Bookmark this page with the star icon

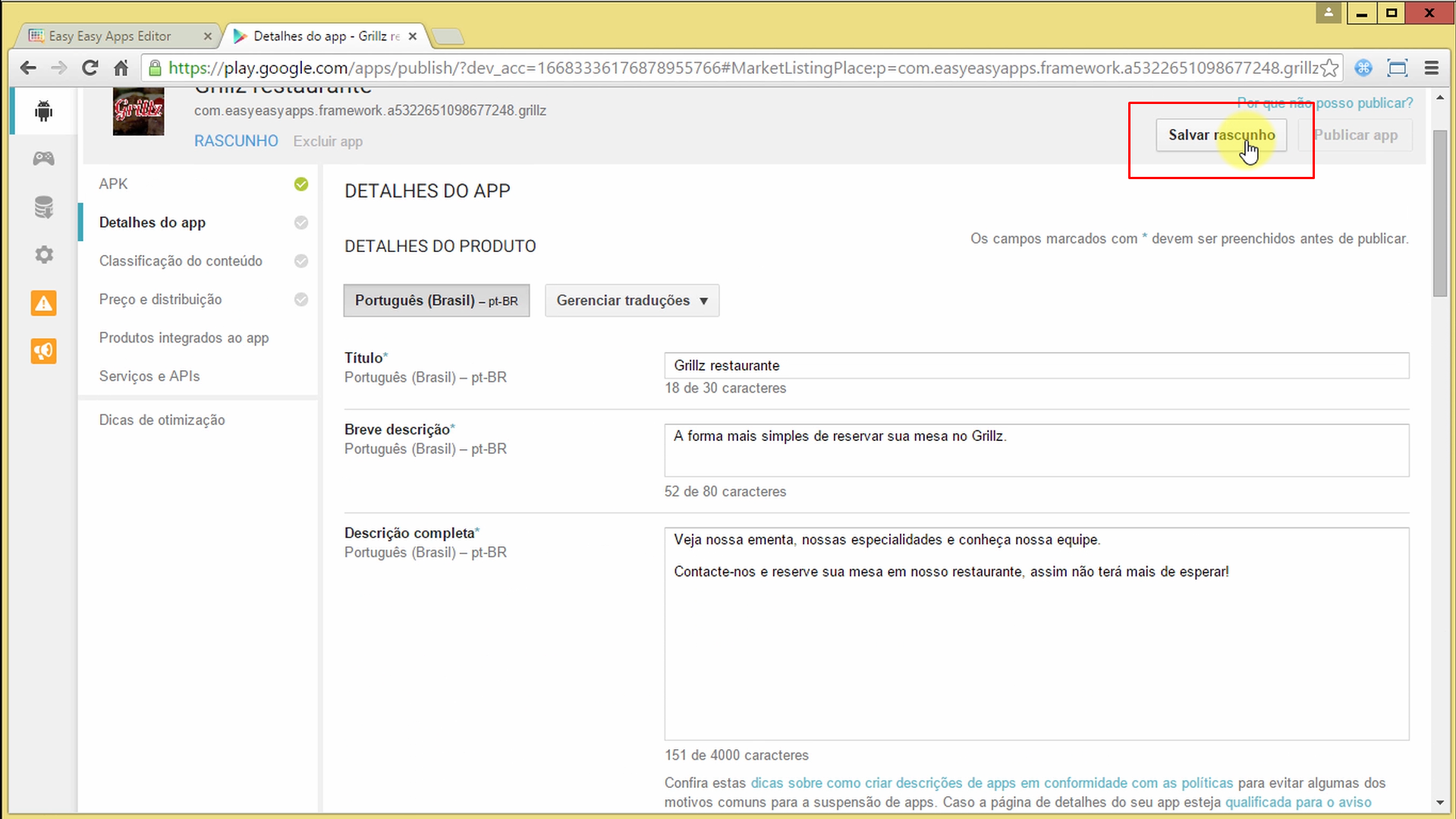point(1329,68)
